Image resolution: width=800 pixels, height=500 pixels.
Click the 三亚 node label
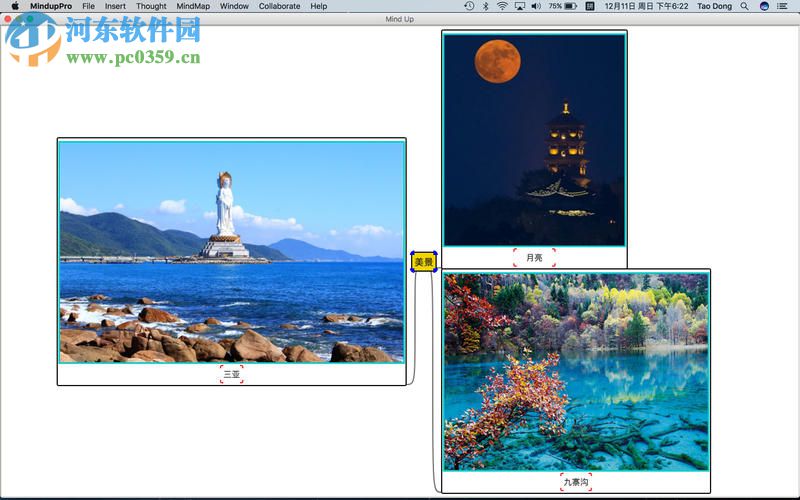[232, 374]
